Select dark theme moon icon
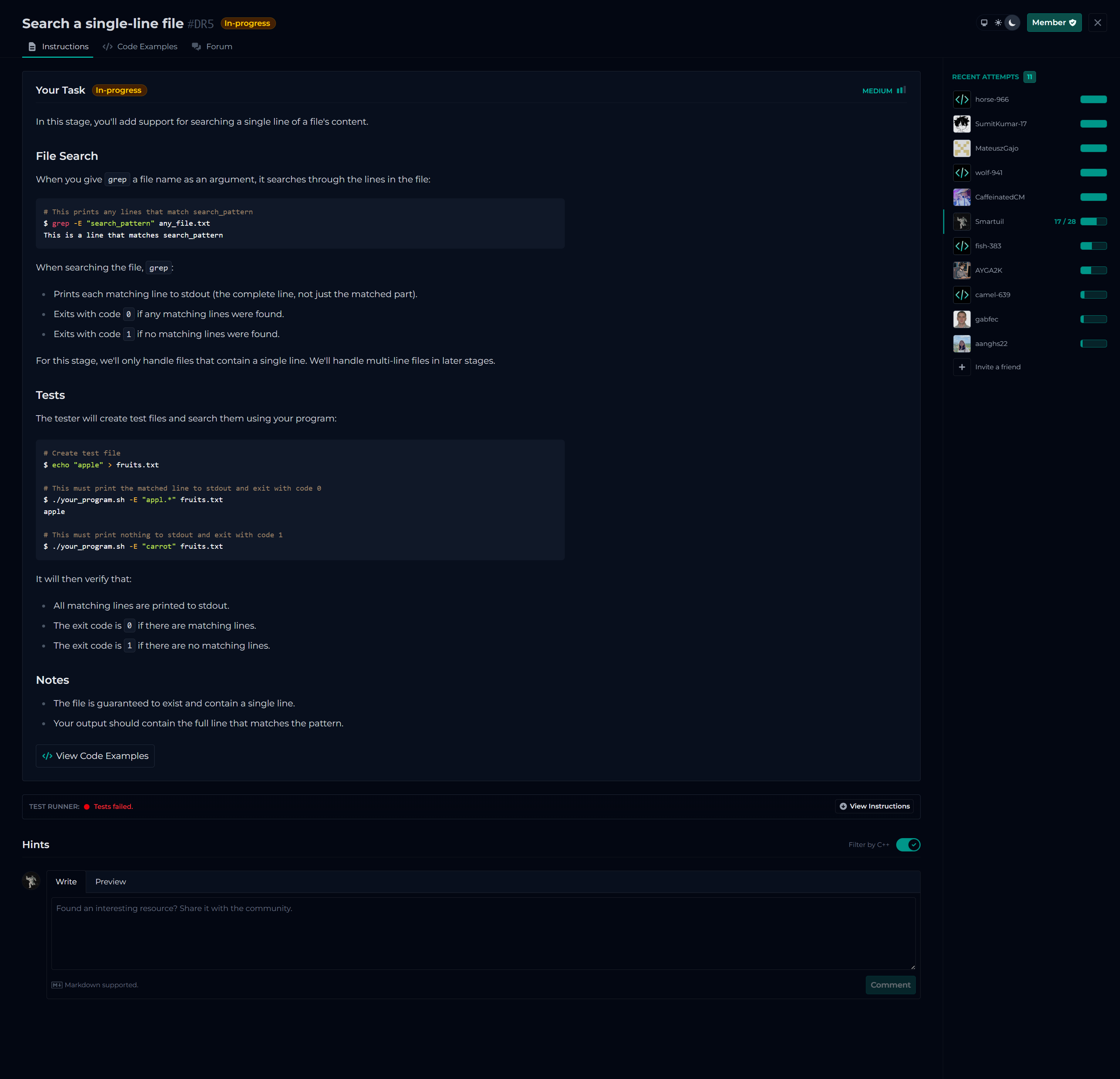This screenshot has width=1120, height=1079. tap(1012, 23)
